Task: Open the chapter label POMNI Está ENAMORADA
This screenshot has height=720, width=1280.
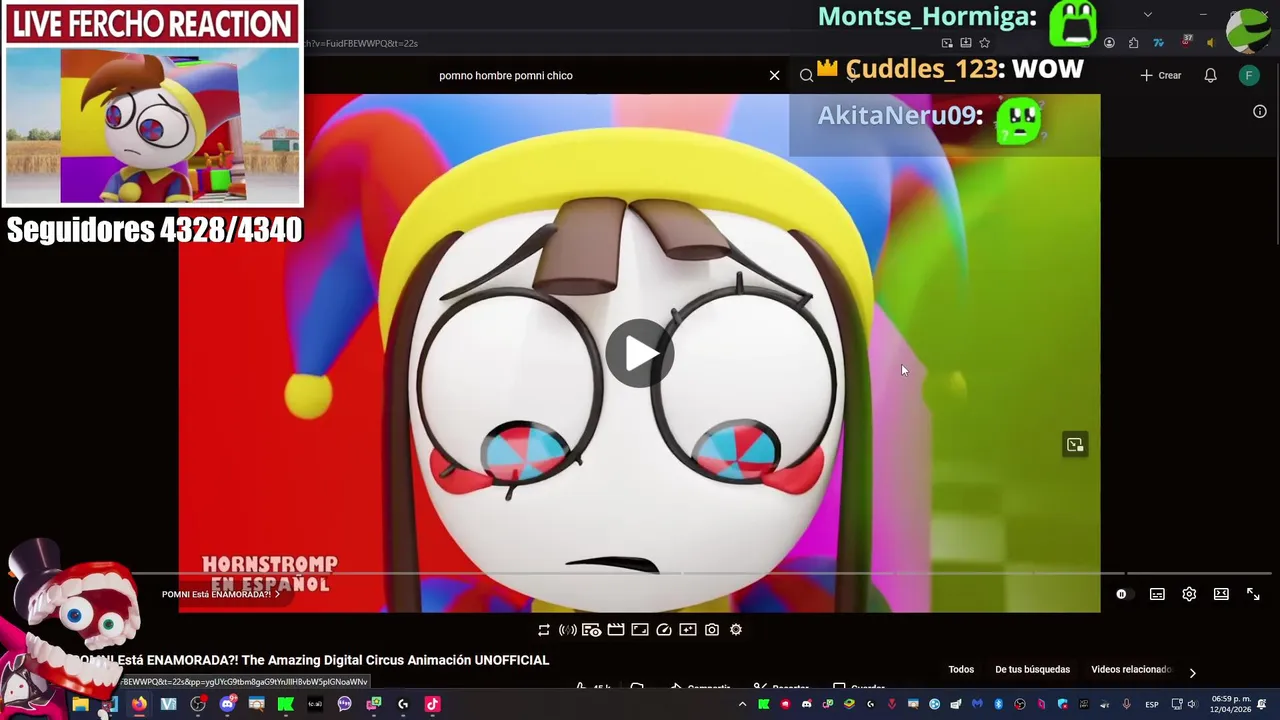Action: pos(220,594)
